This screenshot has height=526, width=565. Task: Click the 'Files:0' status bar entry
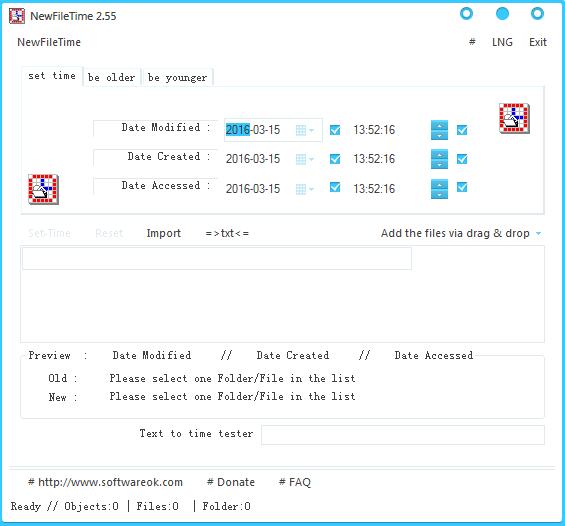tap(157, 506)
